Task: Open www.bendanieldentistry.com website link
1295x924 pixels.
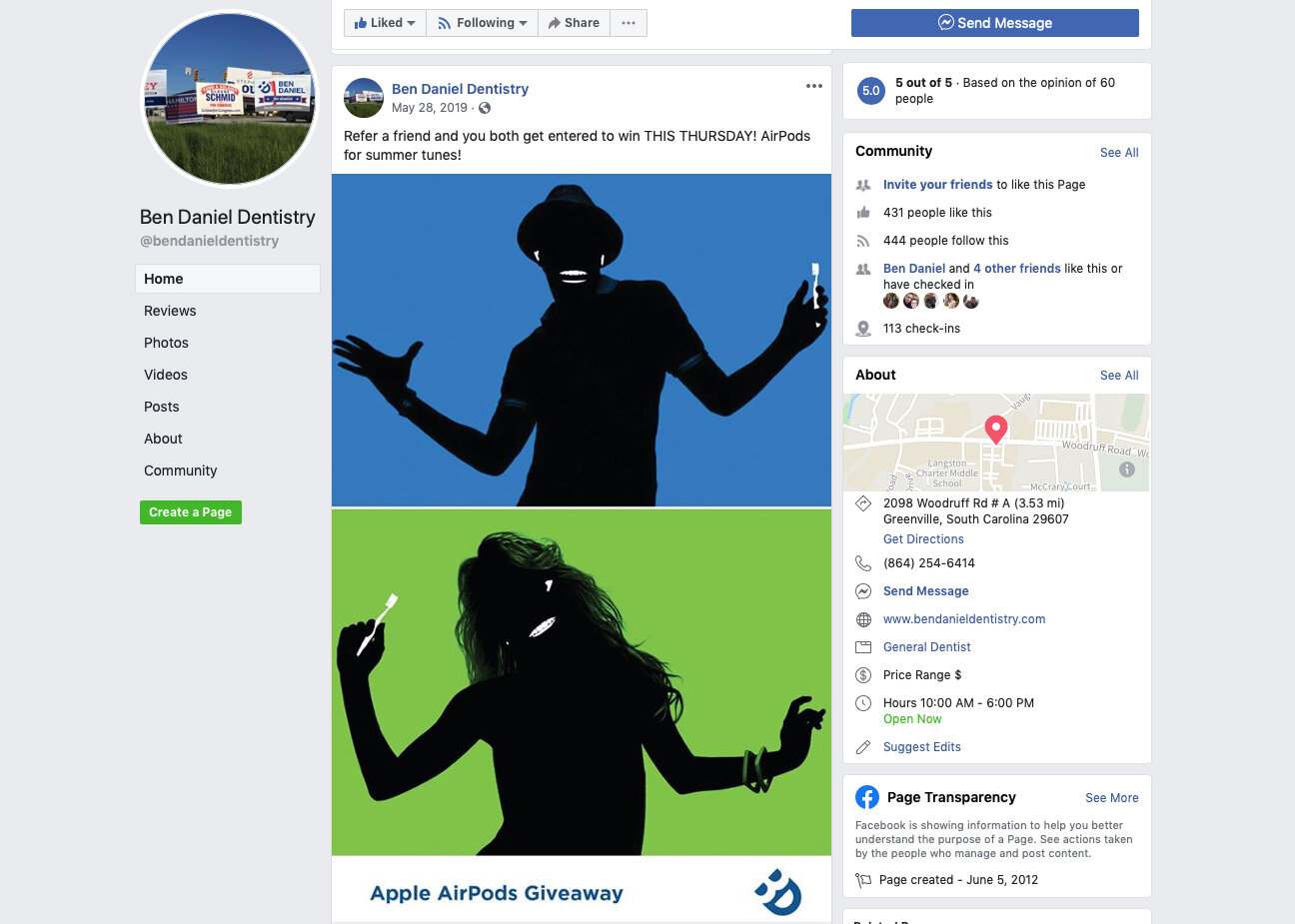Action: [x=964, y=619]
